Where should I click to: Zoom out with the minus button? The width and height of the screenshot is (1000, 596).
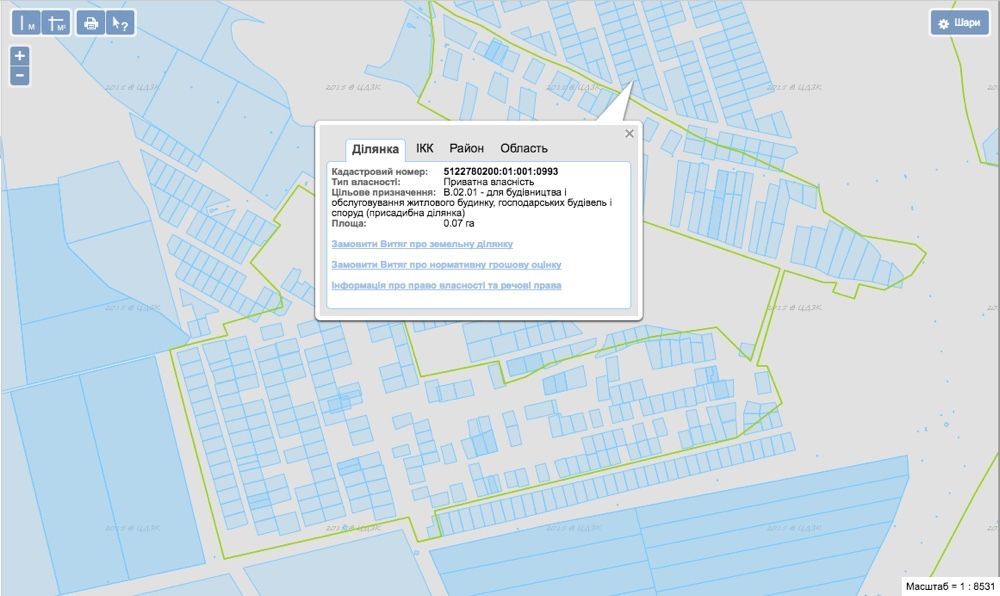pyautogui.click(x=20, y=75)
